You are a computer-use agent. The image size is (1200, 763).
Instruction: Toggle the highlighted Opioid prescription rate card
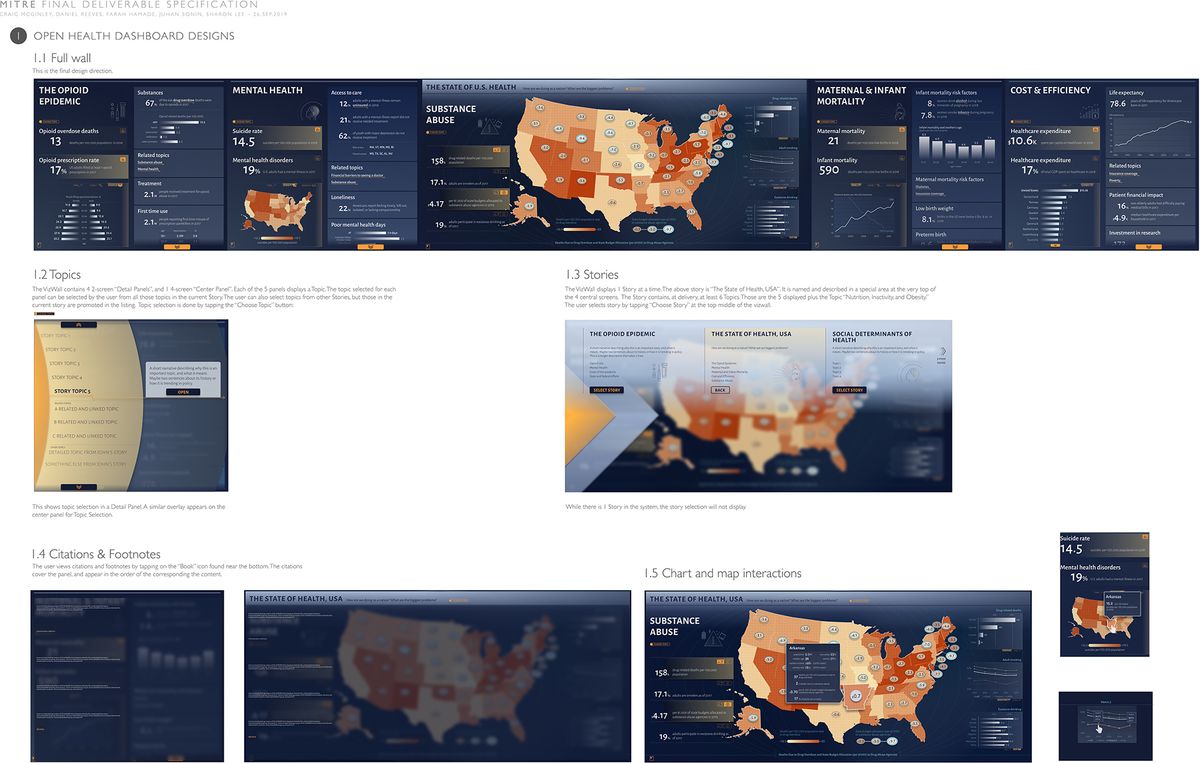(80, 167)
